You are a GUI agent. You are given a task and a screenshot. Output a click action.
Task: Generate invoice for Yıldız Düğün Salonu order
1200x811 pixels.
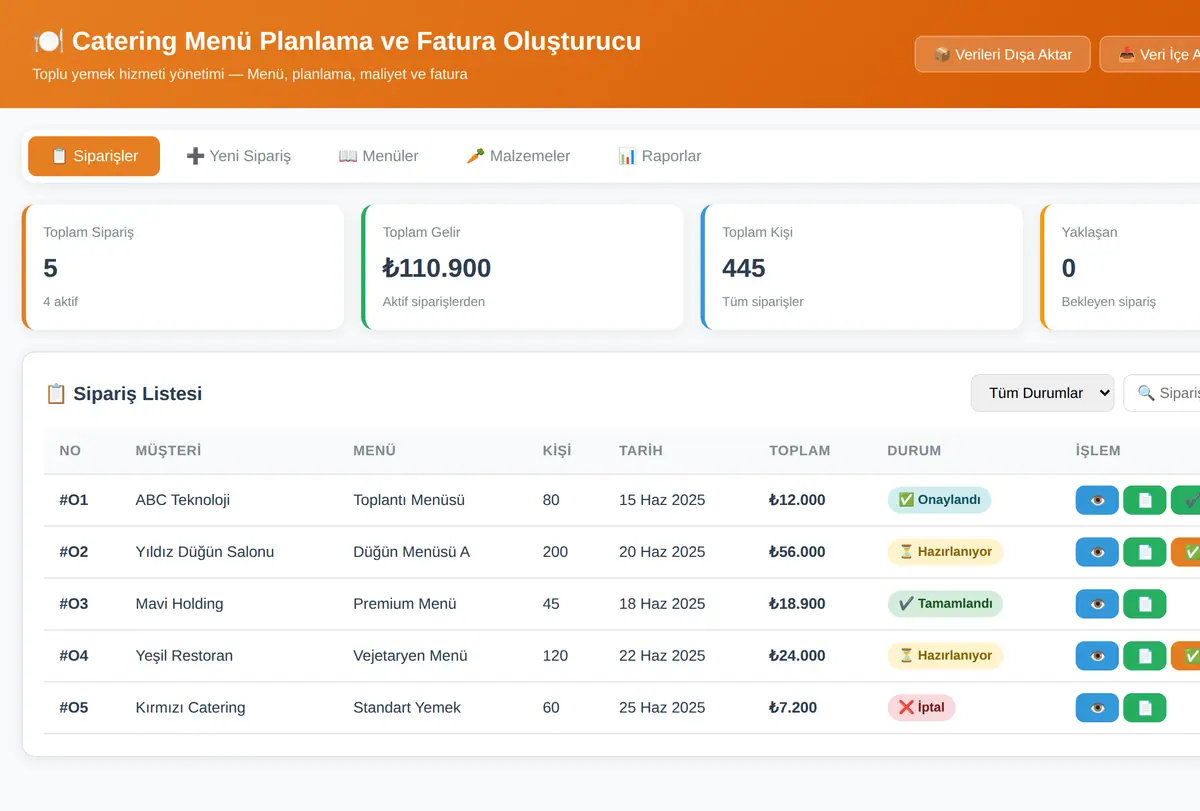pos(1145,552)
